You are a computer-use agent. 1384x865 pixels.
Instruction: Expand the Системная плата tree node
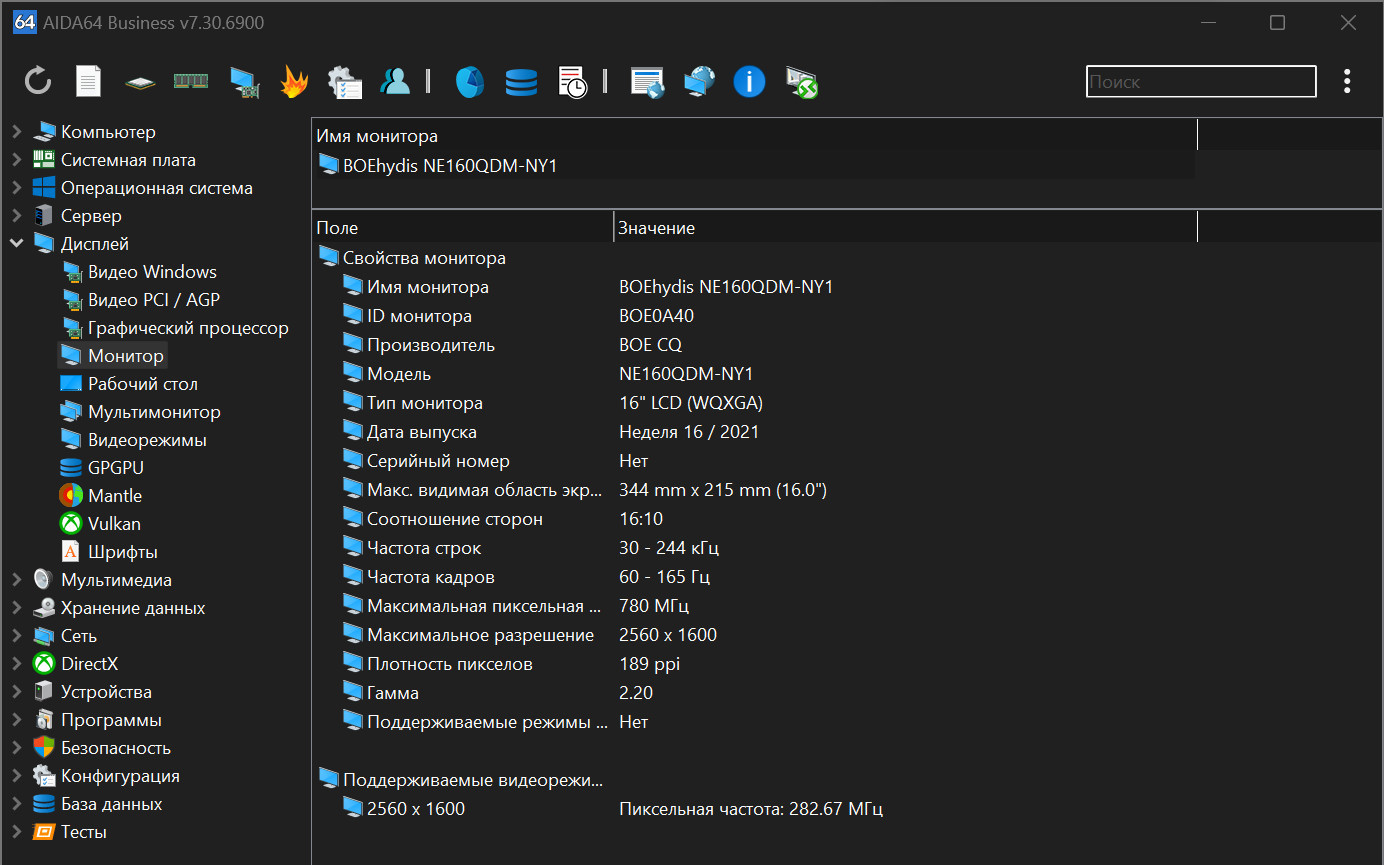[x=17, y=159]
